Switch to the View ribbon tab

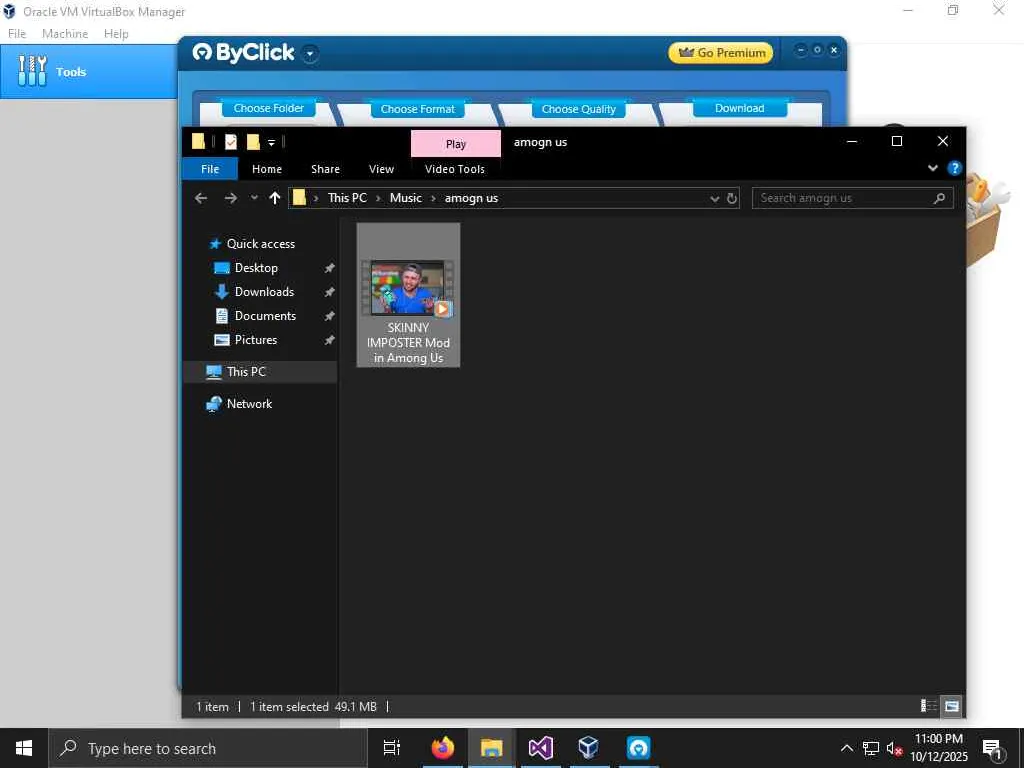pyautogui.click(x=381, y=169)
